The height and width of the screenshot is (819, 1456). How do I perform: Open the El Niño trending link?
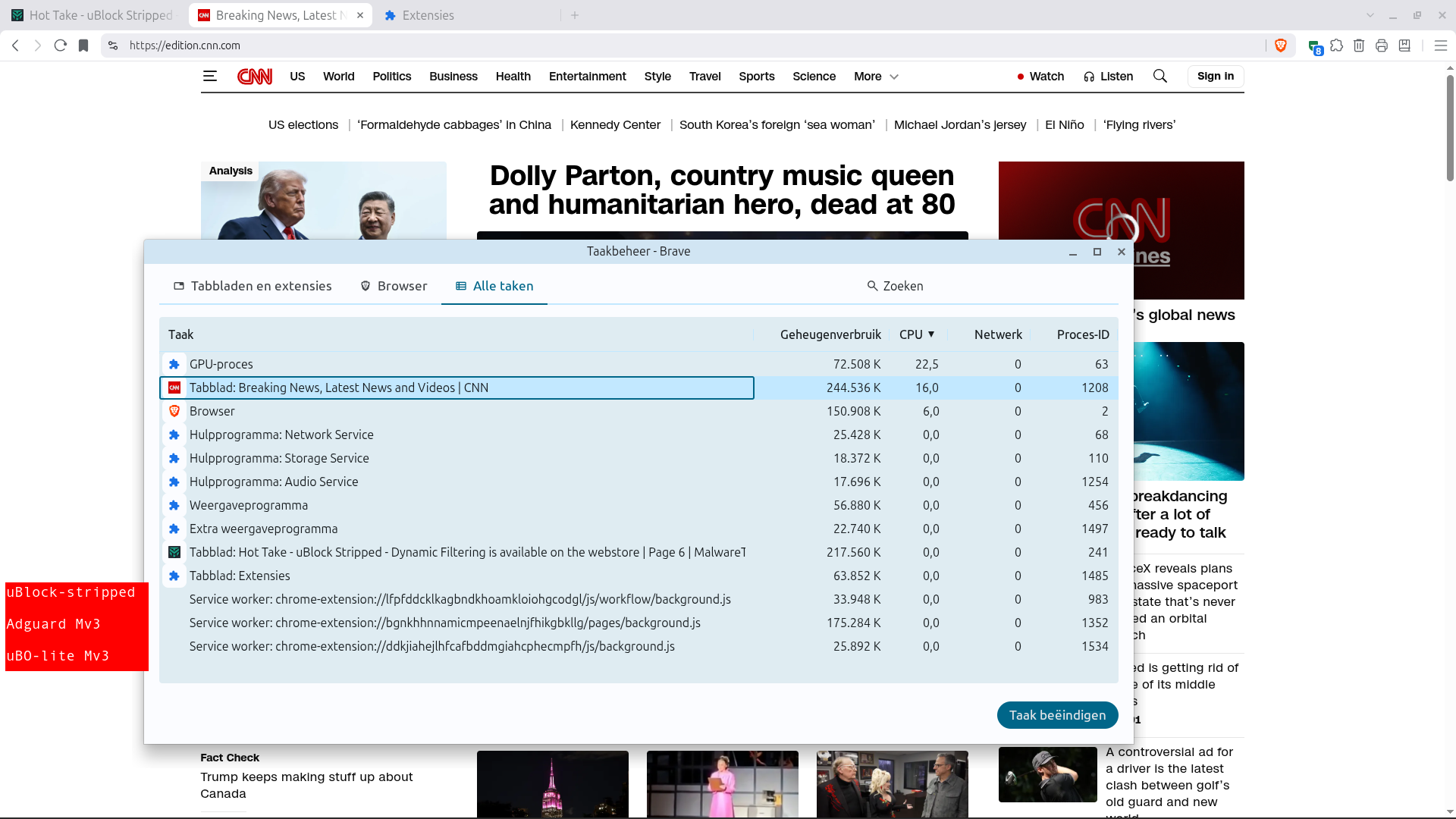click(1065, 125)
